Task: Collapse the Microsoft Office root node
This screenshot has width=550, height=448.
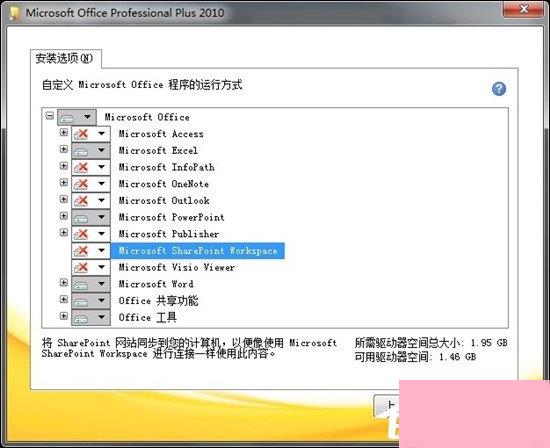Action: pyautogui.click(x=50, y=115)
